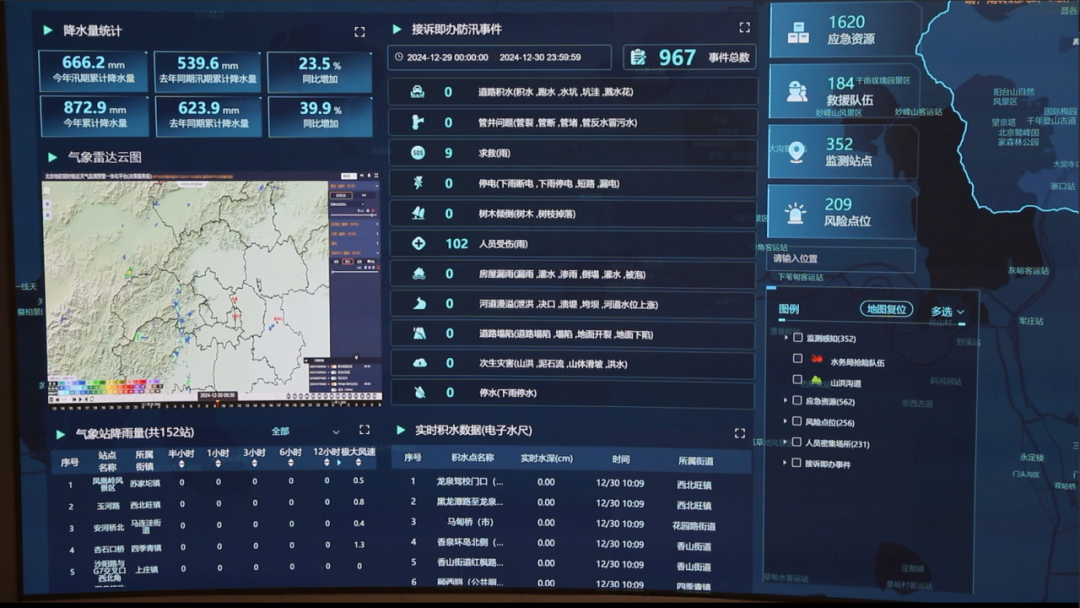Check the 应急资源(562) checkbox
Screen dimensions: 1080x608
797,400
